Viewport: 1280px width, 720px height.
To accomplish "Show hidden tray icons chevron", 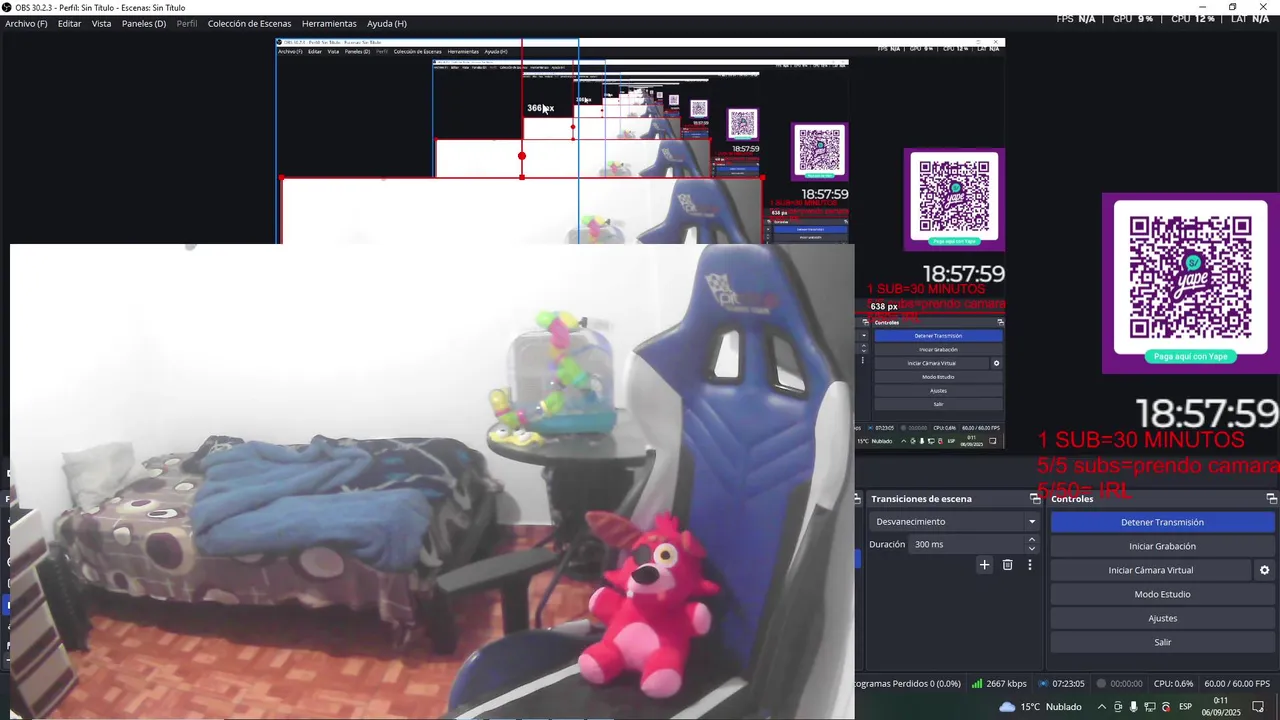I will coord(1101,706).
